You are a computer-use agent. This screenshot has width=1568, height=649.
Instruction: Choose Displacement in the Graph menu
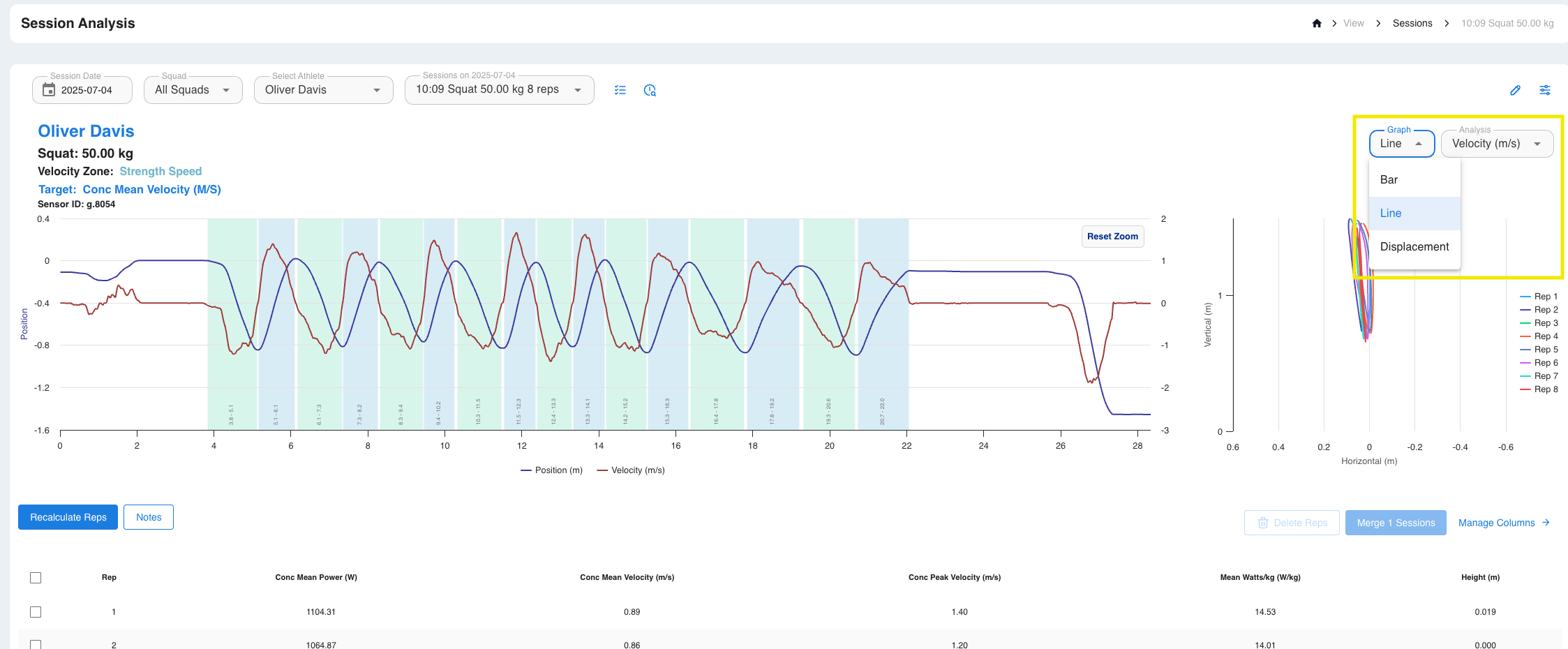pos(1414,246)
